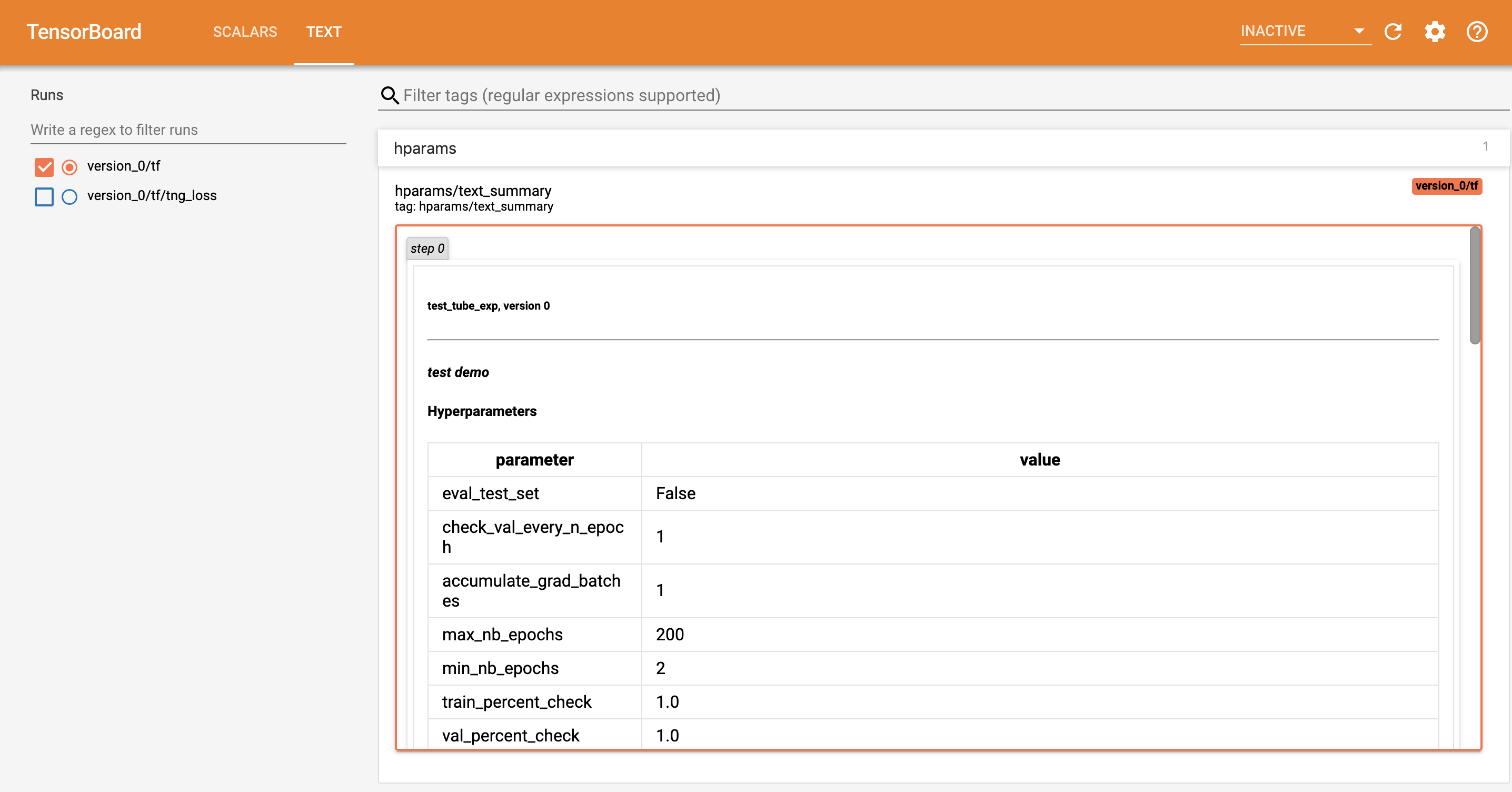Viewport: 1512px width, 792px height.
Task: Click the hparams/text_summary tag label
Action: click(474, 191)
